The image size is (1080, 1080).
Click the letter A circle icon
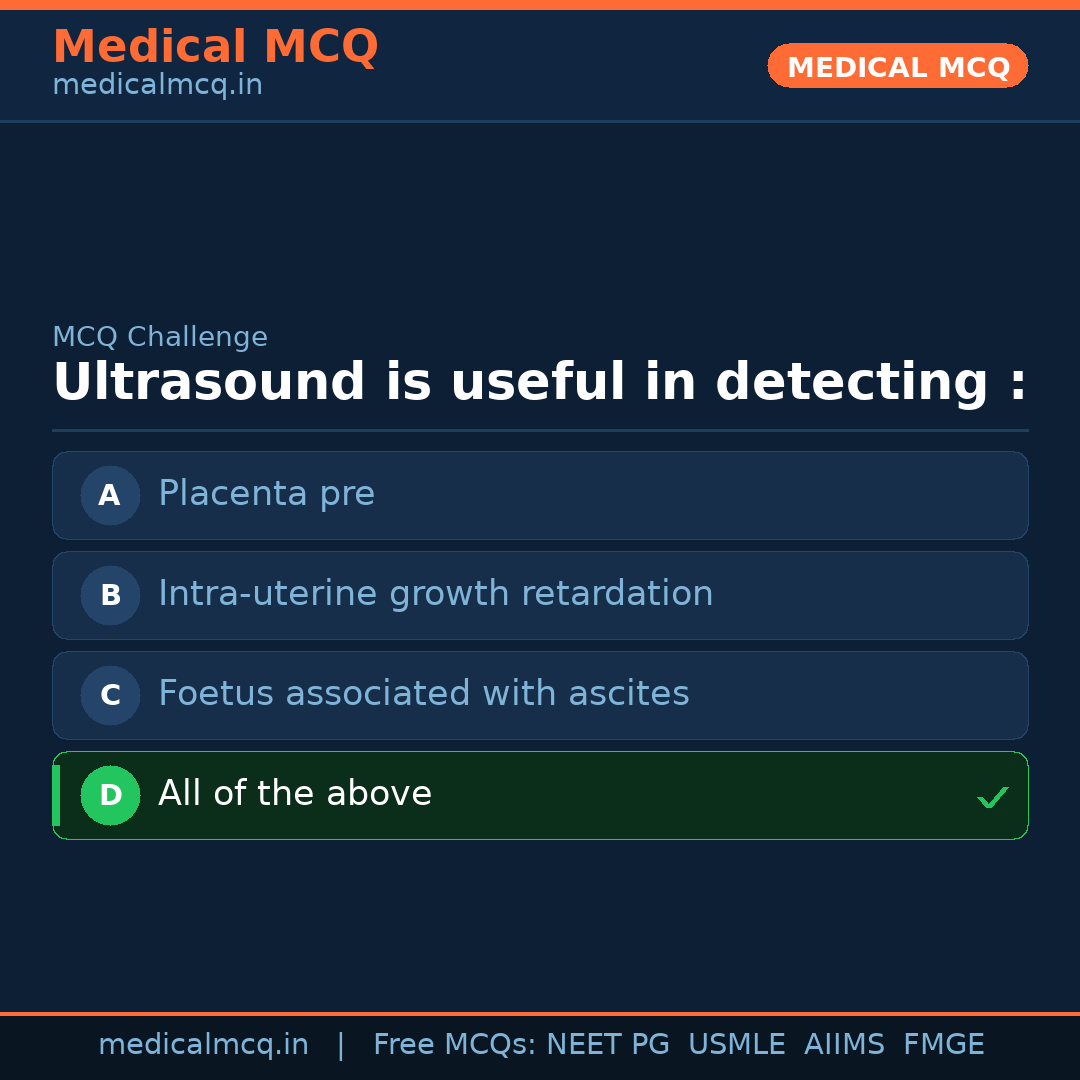(110, 495)
